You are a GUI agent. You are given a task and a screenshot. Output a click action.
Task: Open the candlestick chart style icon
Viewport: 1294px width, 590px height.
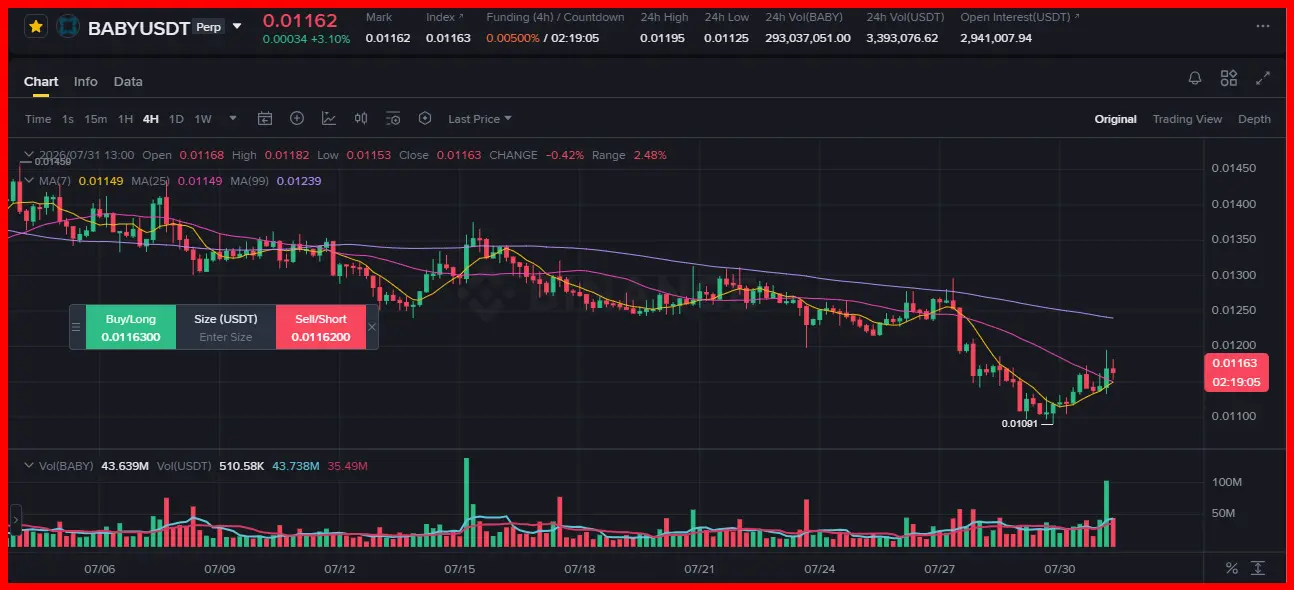(x=361, y=118)
